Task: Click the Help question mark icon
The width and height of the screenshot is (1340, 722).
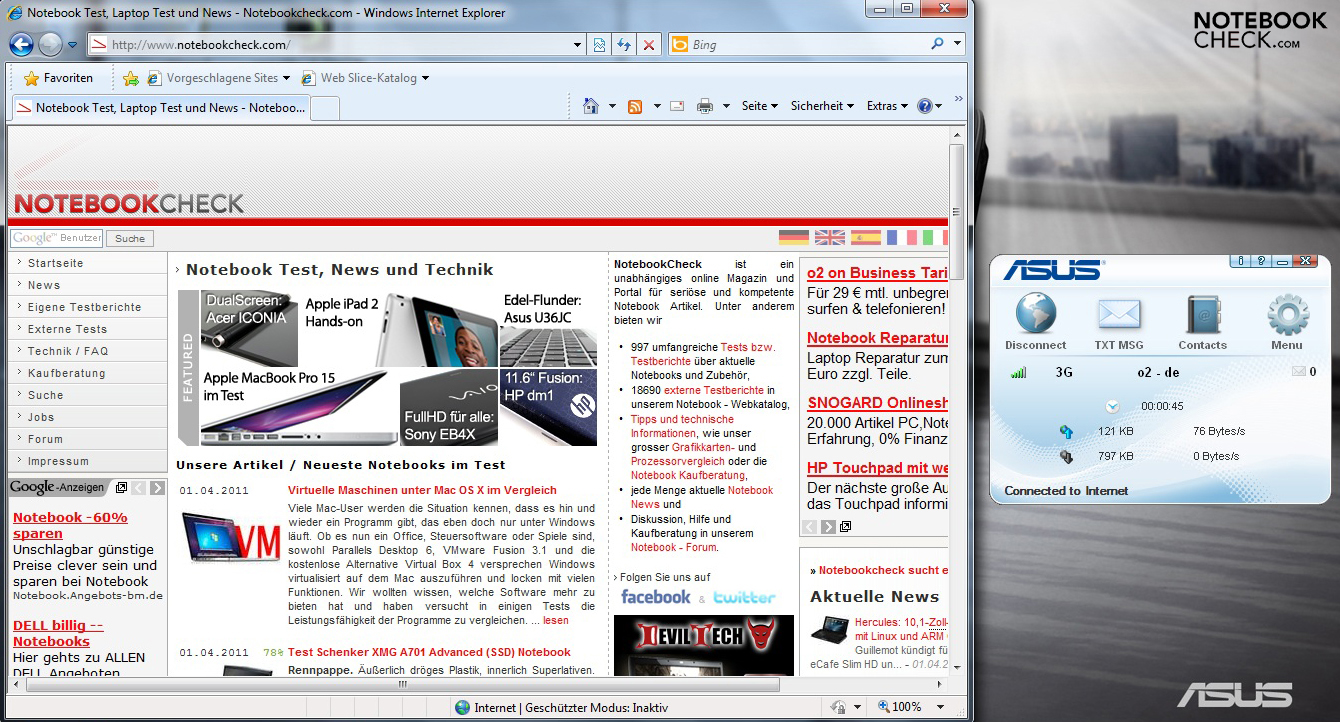Action: [925, 106]
